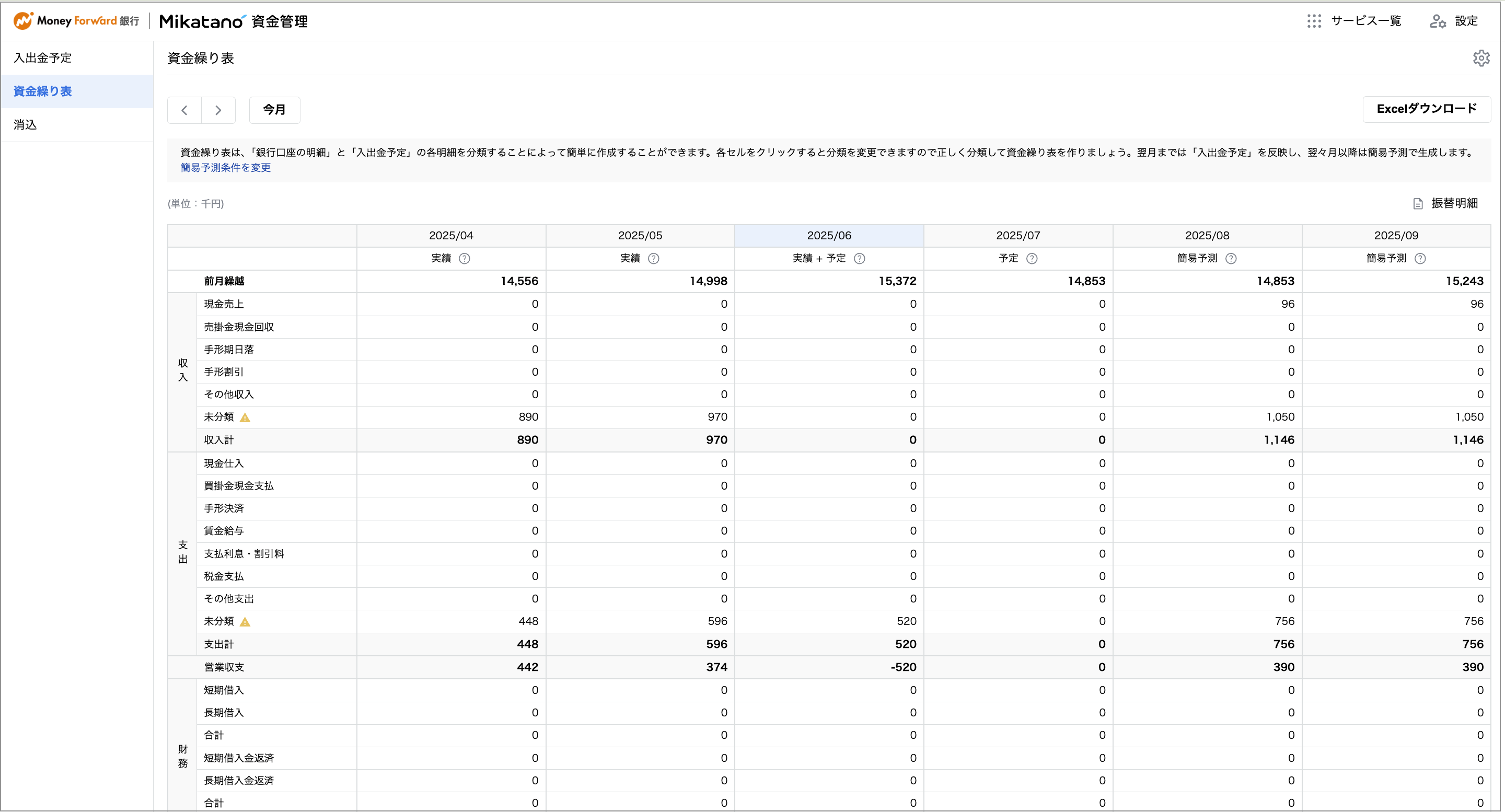This screenshot has height=812, width=1505.
Task: Open the user settings icon in header
Action: (x=1438, y=21)
